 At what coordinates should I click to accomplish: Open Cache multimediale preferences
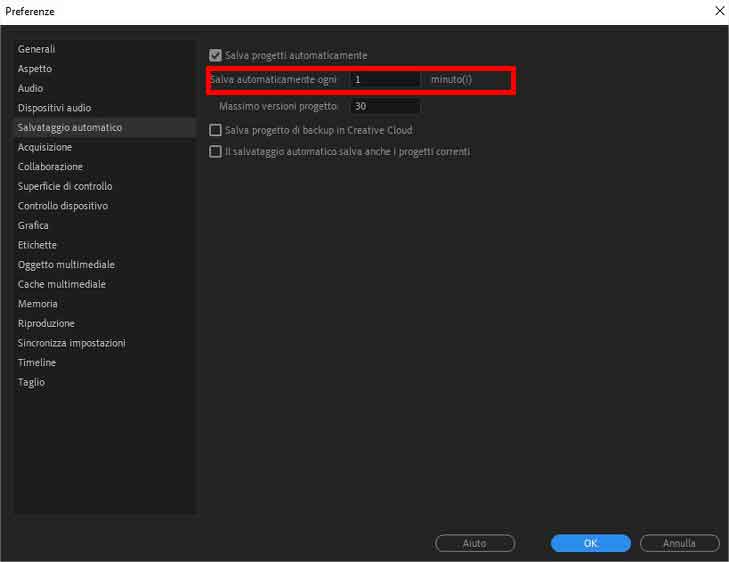tap(62, 284)
